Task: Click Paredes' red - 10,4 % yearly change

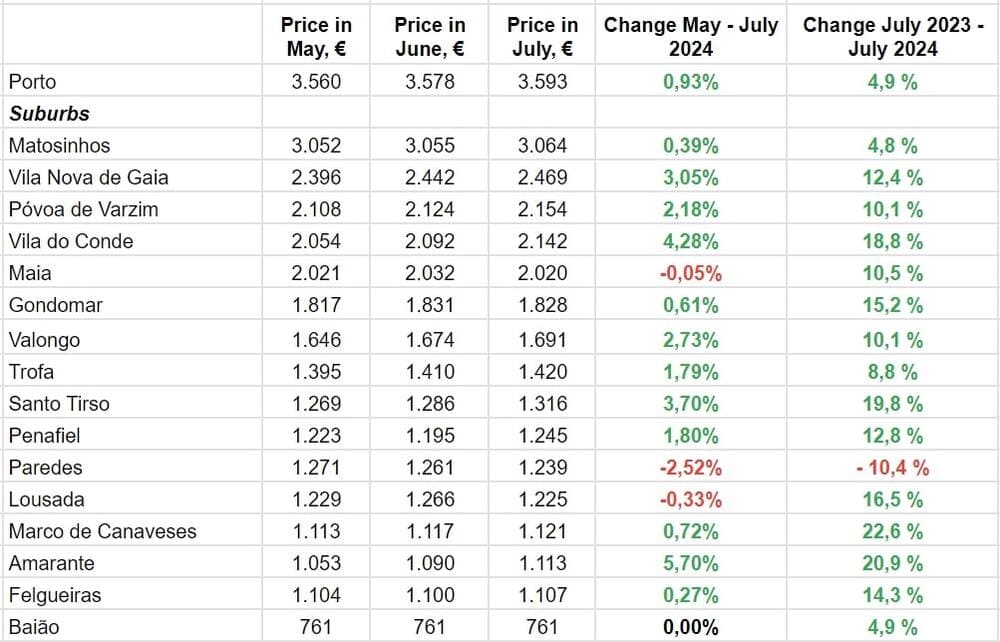Action: coord(892,467)
